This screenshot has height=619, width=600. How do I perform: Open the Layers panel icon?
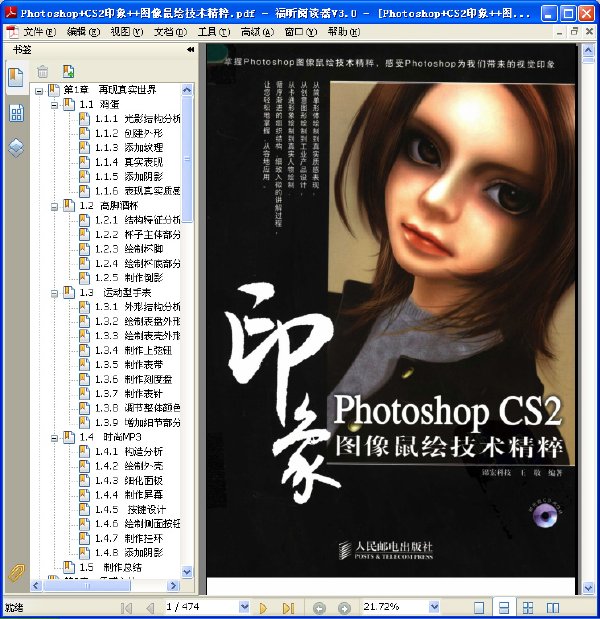click(16, 148)
